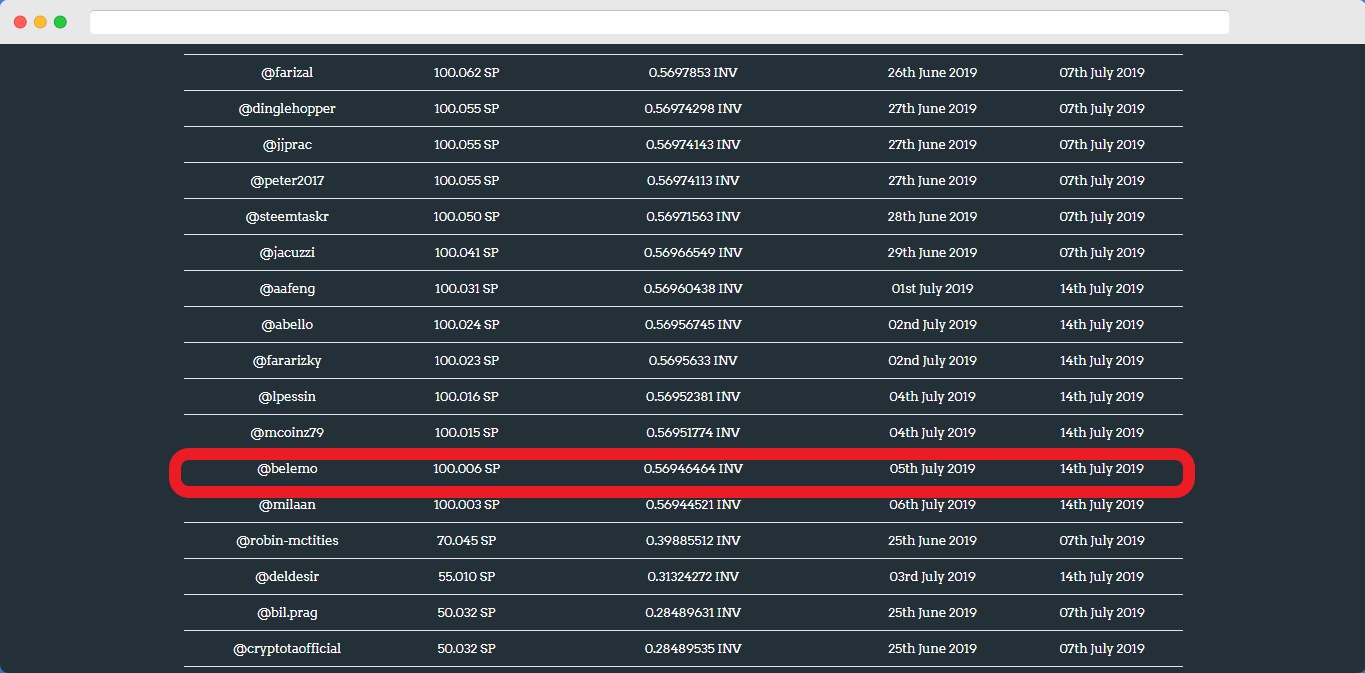Open the @fararizky username link
Viewport: 1365px width, 673px height.
(x=287, y=361)
